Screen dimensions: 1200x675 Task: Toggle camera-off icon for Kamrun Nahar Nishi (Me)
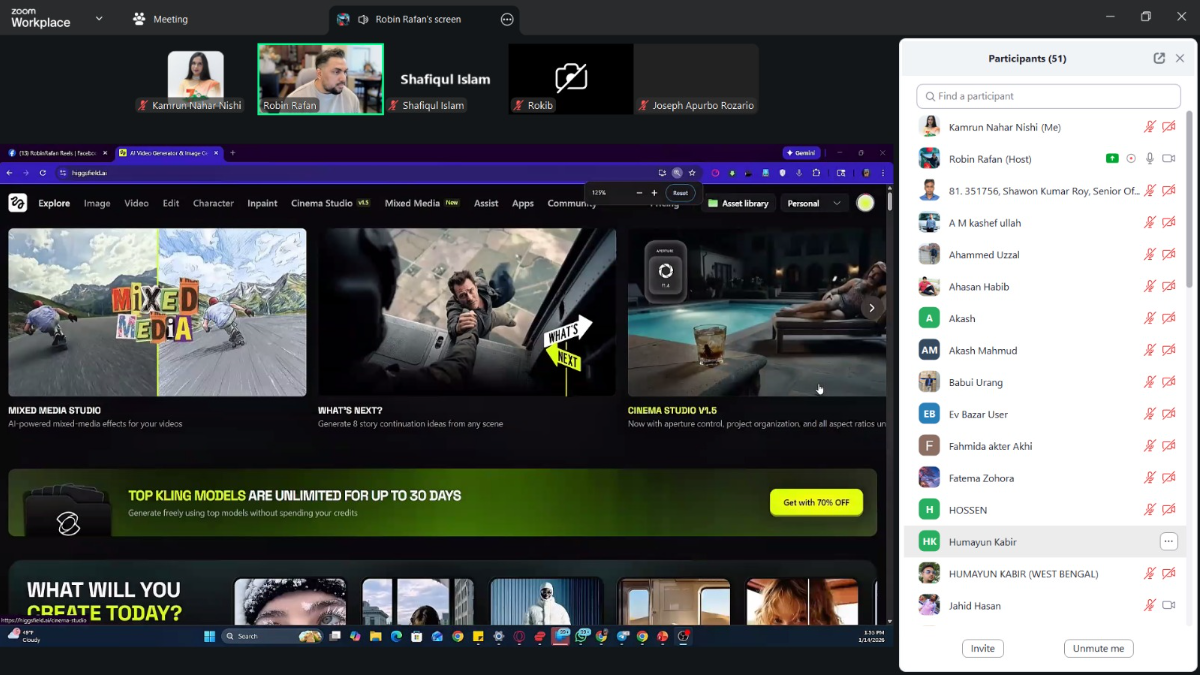point(1168,127)
